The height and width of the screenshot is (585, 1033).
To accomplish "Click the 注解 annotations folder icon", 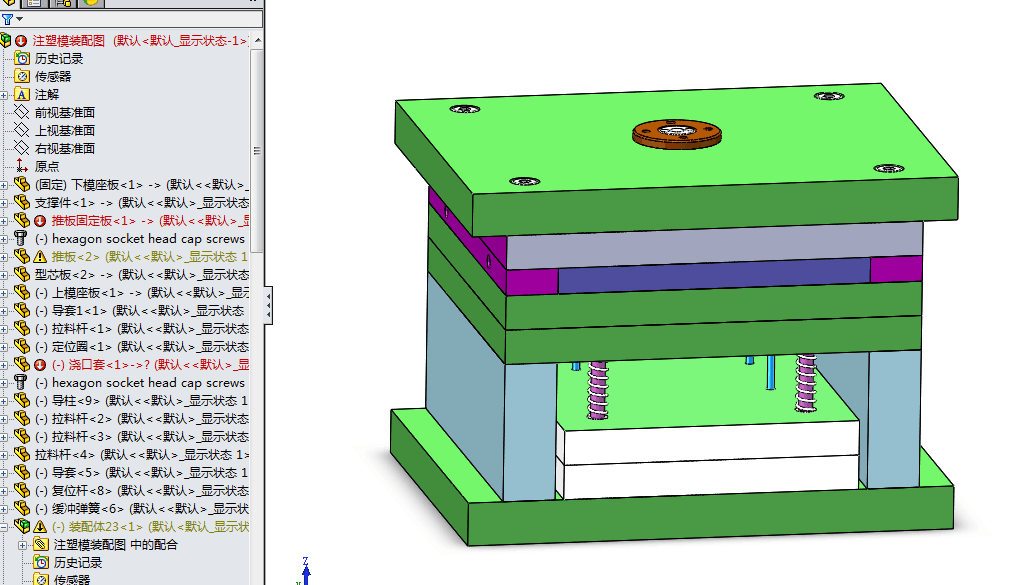I will (22, 94).
